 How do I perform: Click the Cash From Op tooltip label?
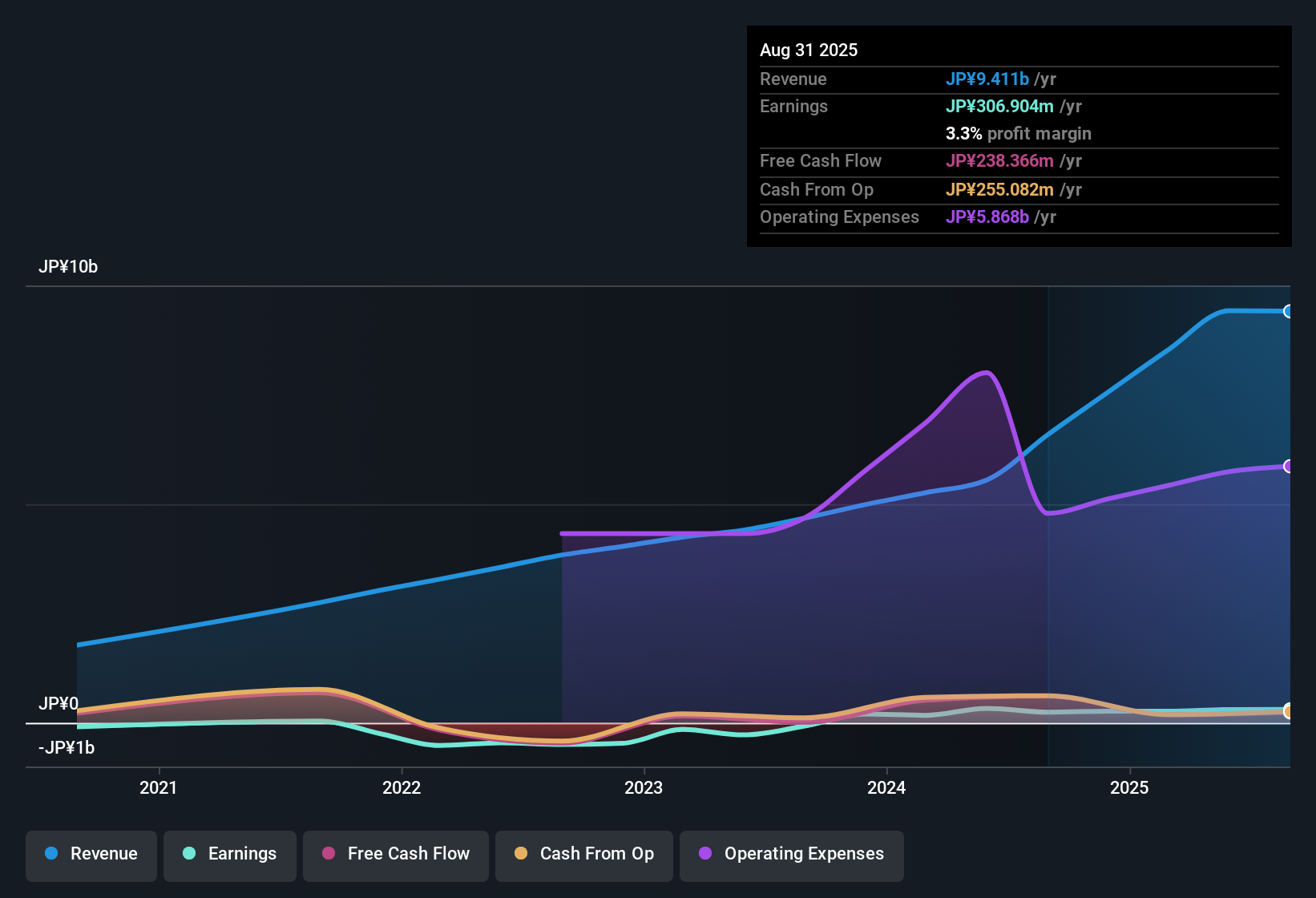817,190
